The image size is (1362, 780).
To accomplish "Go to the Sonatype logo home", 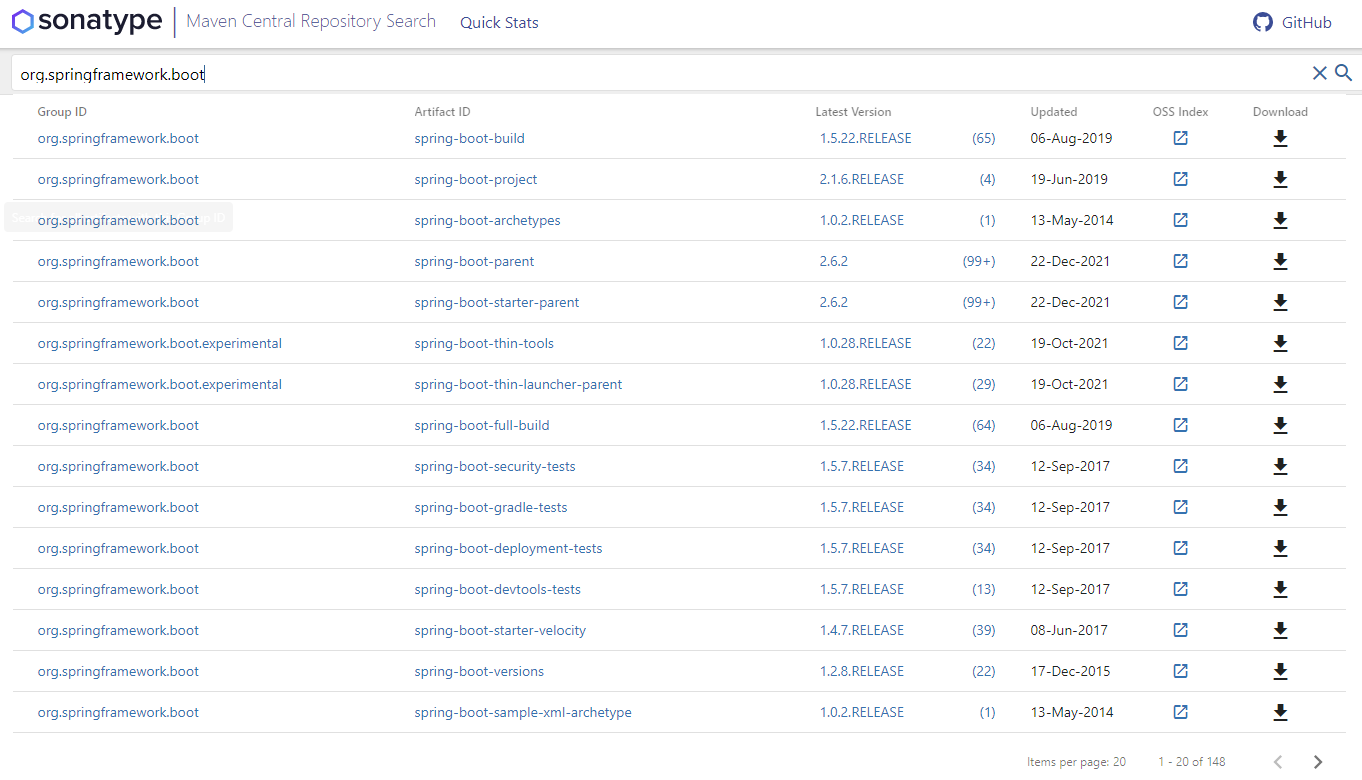I will coord(87,21).
